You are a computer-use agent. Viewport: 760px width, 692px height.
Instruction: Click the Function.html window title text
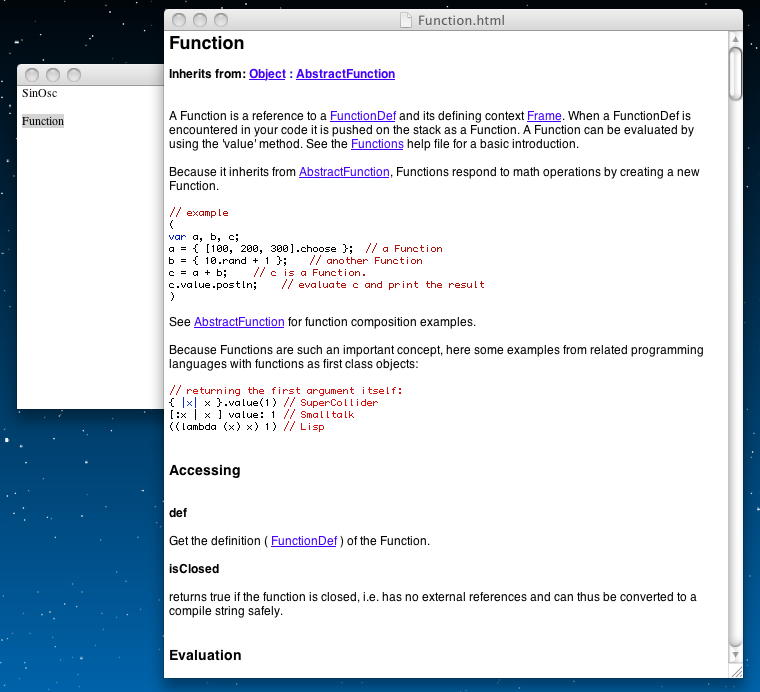click(x=461, y=20)
